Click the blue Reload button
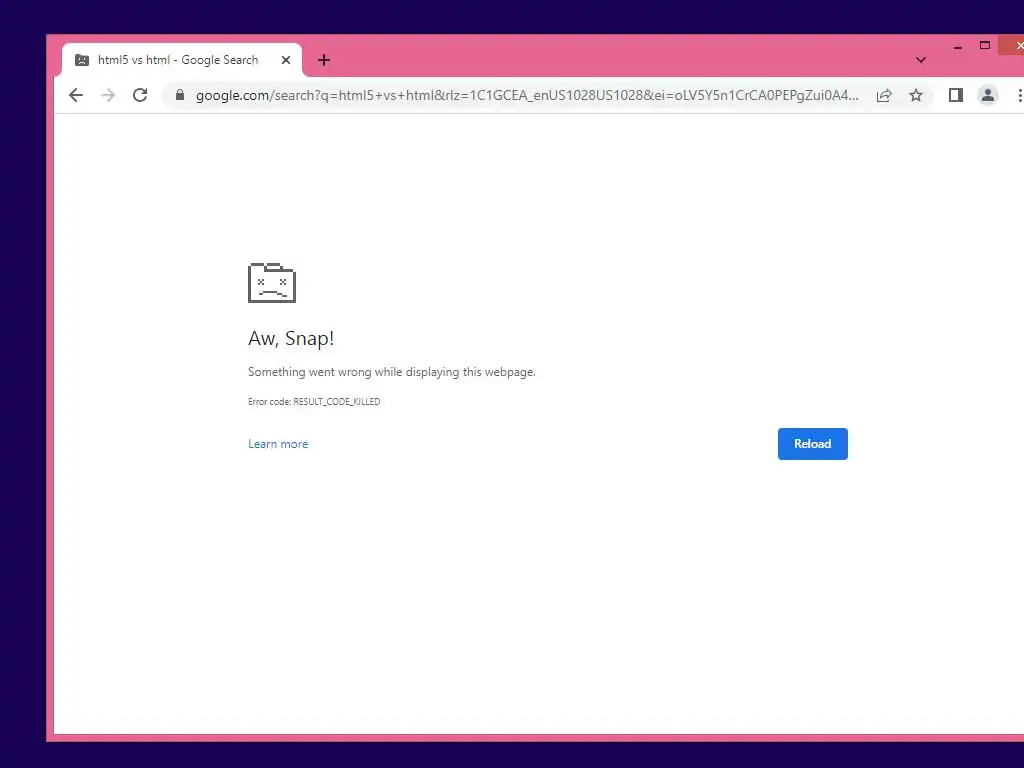This screenshot has height=768, width=1024. pos(812,444)
